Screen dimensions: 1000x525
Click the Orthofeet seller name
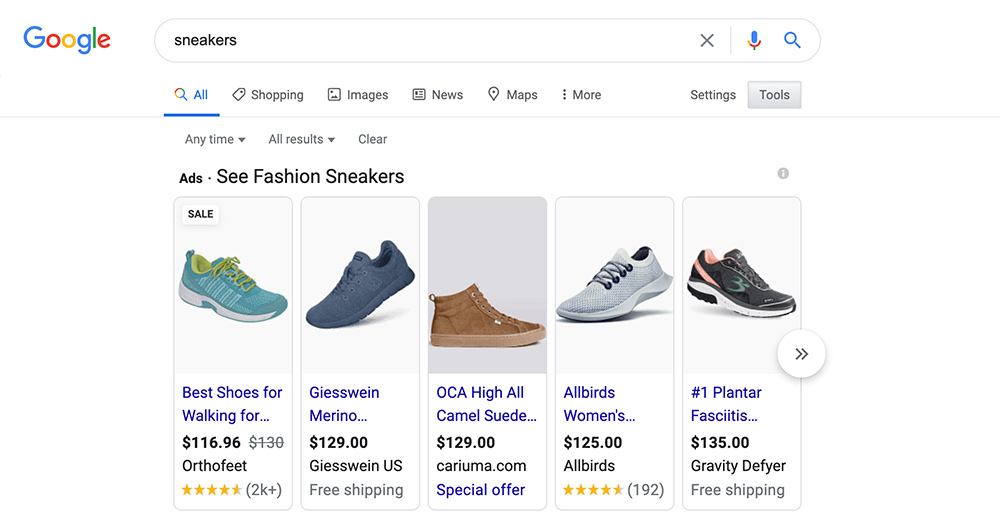point(214,466)
